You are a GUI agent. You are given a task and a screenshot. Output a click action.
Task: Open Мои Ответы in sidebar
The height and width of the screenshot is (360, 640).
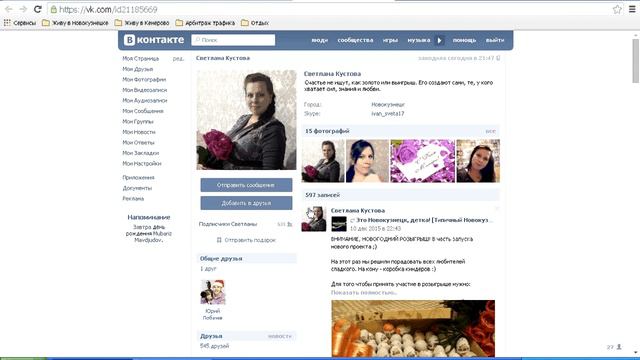point(138,142)
